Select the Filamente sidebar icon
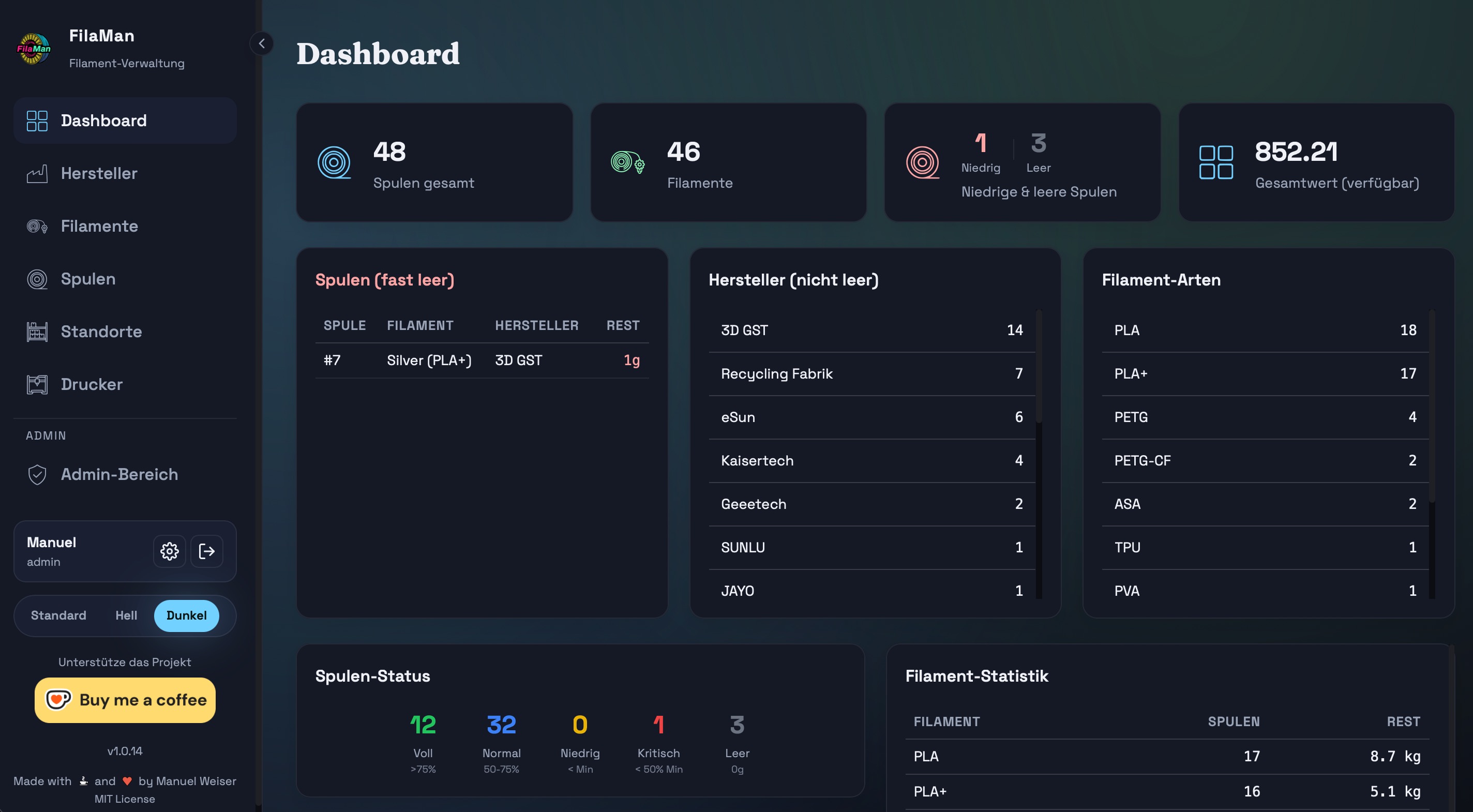This screenshot has height=812, width=1473. 37,226
